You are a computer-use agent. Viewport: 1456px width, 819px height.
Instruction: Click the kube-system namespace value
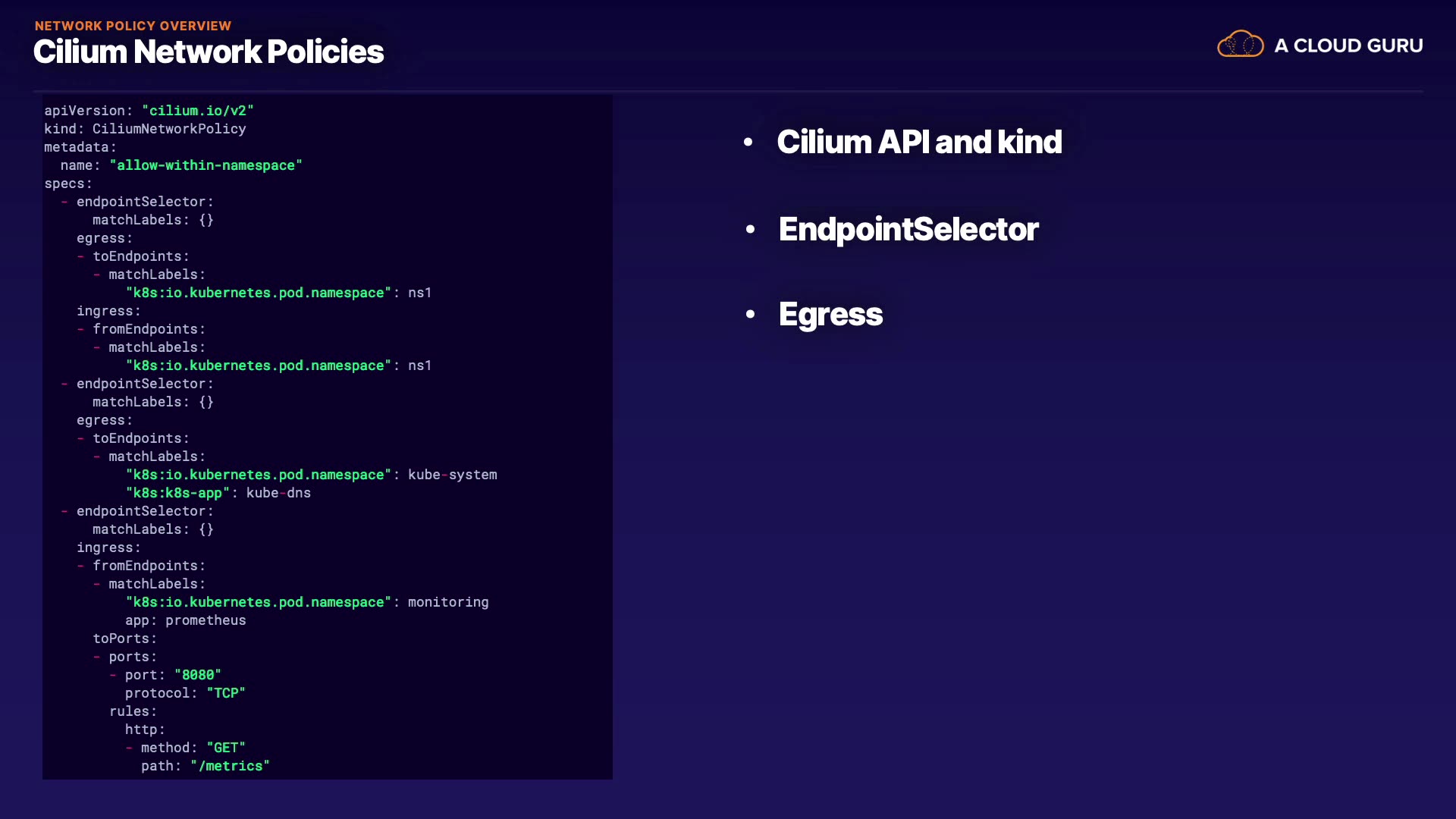pyautogui.click(x=452, y=475)
